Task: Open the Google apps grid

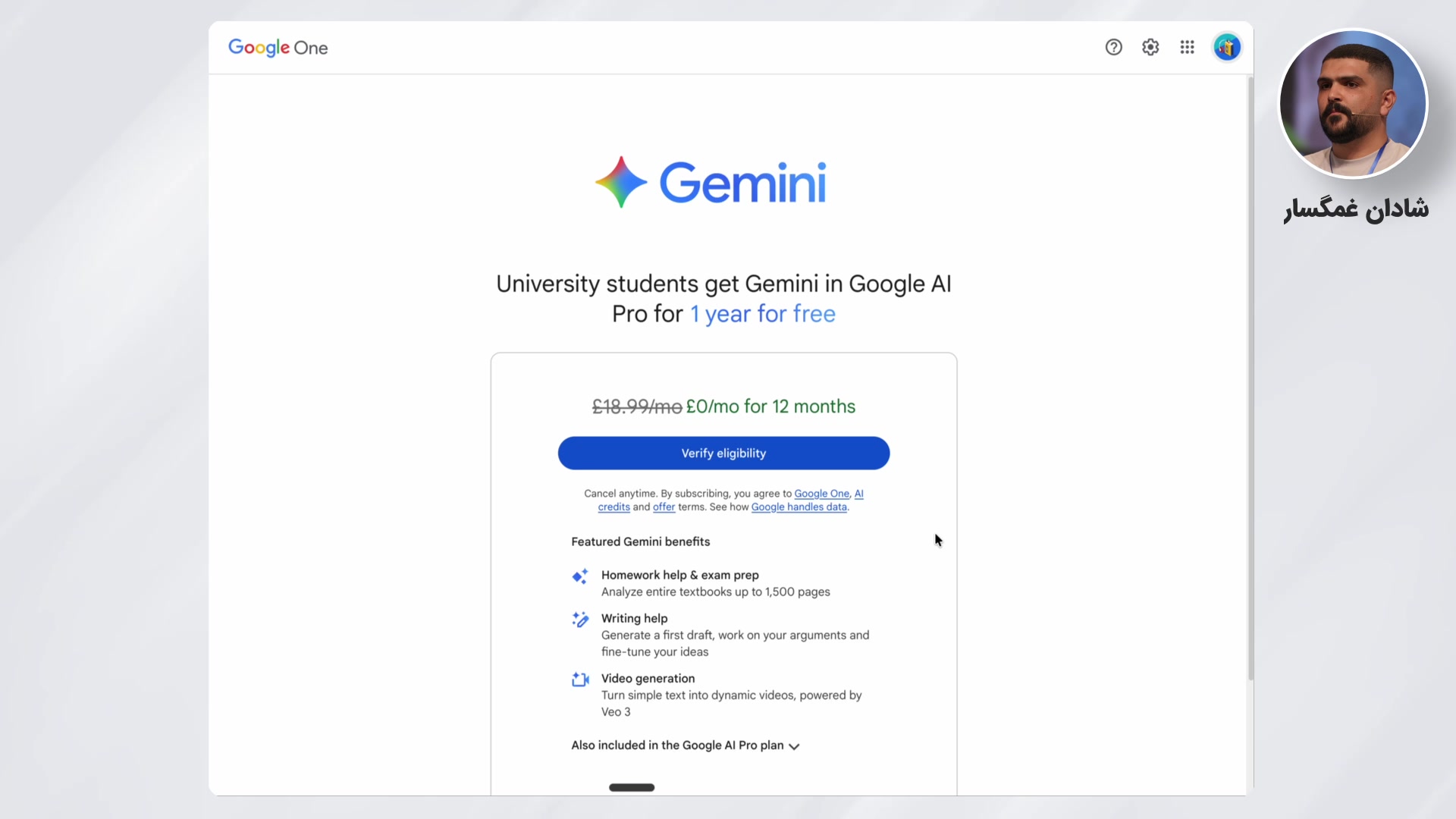Action: pyautogui.click(x=1188, y=47)
